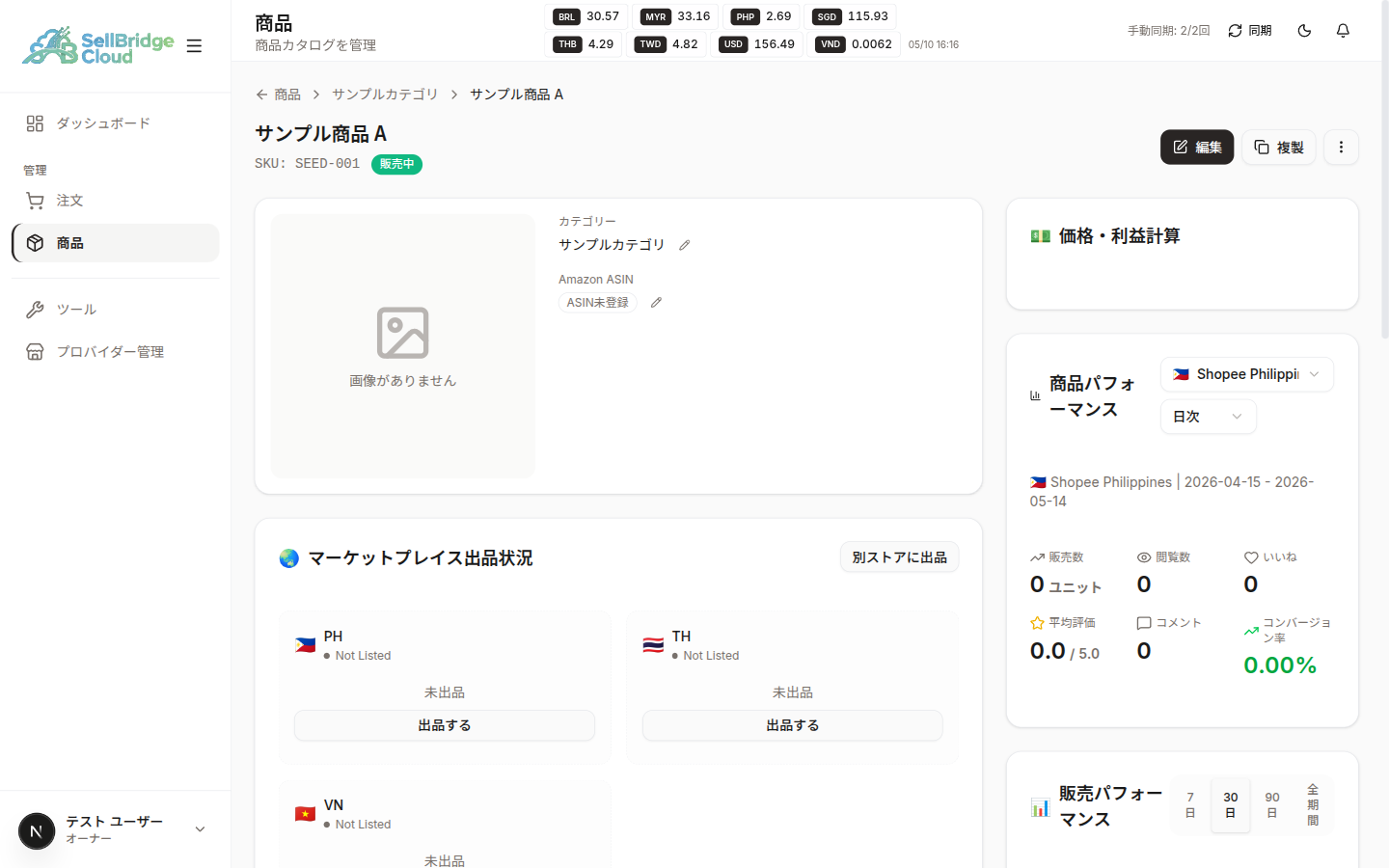Screen dimensions: 1389x868
Task: Open プロバイダー管理 page
Action: tap(115, 352)
